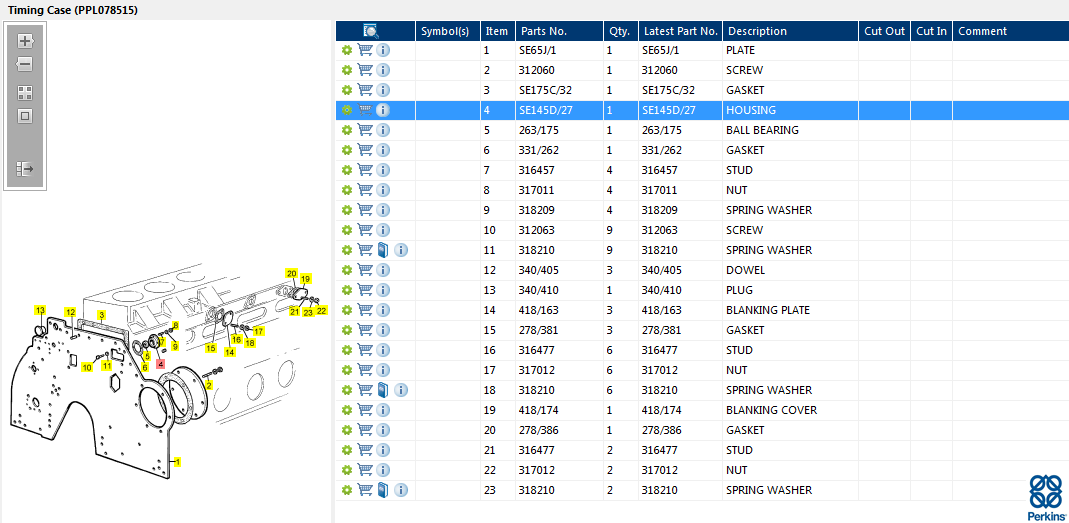Screen dimensions: 1069x523
Task: Add BALL BEARING 263/175 to cart
Action: [x=365, y=130]
